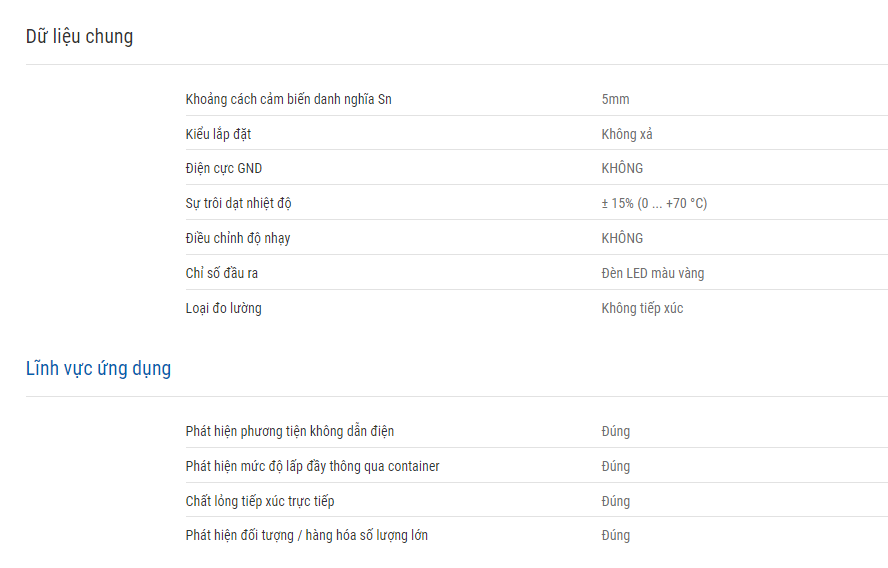Image resolution: width=888 pixels, height=568 pixels.
Task: Select the 'Khoảng cách cảm biến danh nghĩa Sn' label
Action: (x=288, y=99)
